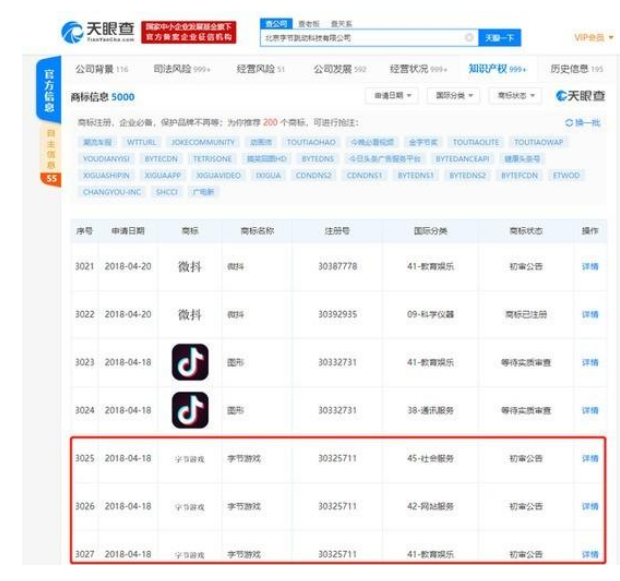Click the JOKECOMMUNITY trademark tag
The image size is (620, 581).
(203, 142)
